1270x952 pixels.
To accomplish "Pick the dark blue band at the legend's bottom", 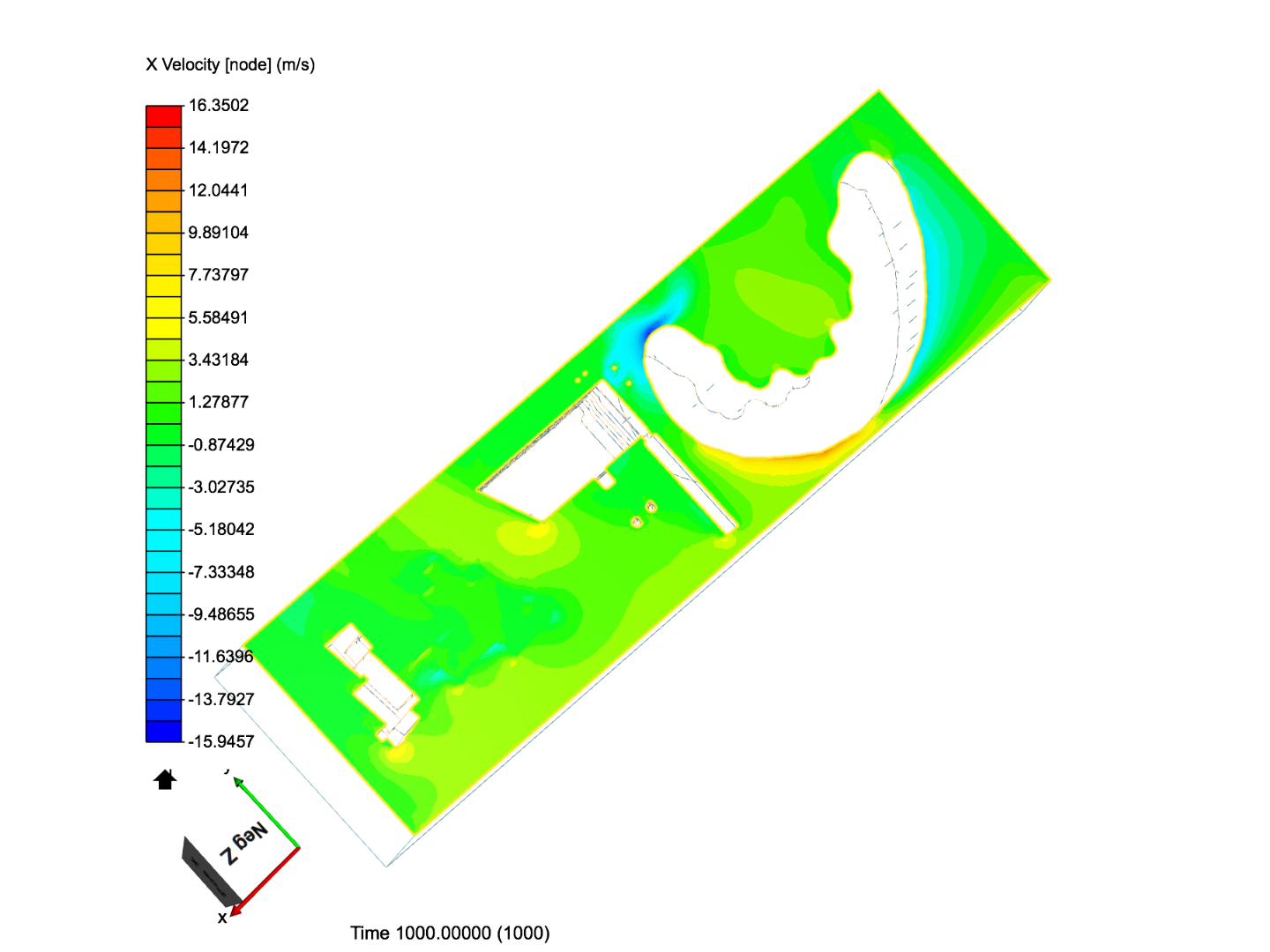I will pos(163,732).
